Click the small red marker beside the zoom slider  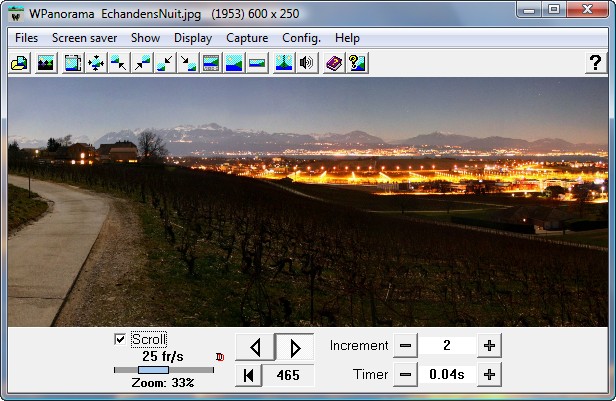(x=220, y=357)
